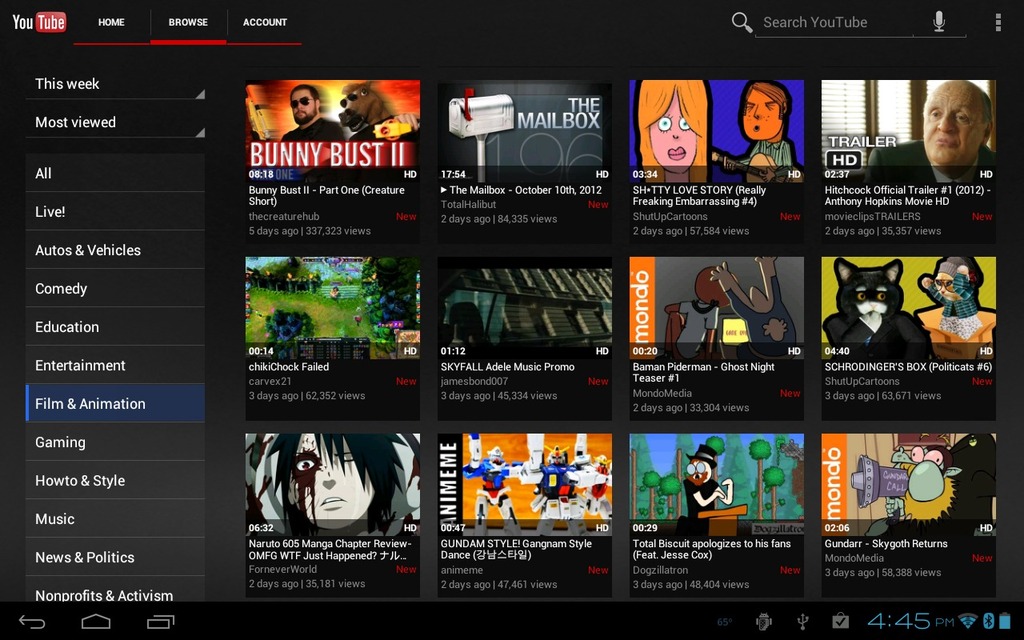
Task: Click the 'Bunny Bust II - Part One' title
Action: click(x=327, y=196)
